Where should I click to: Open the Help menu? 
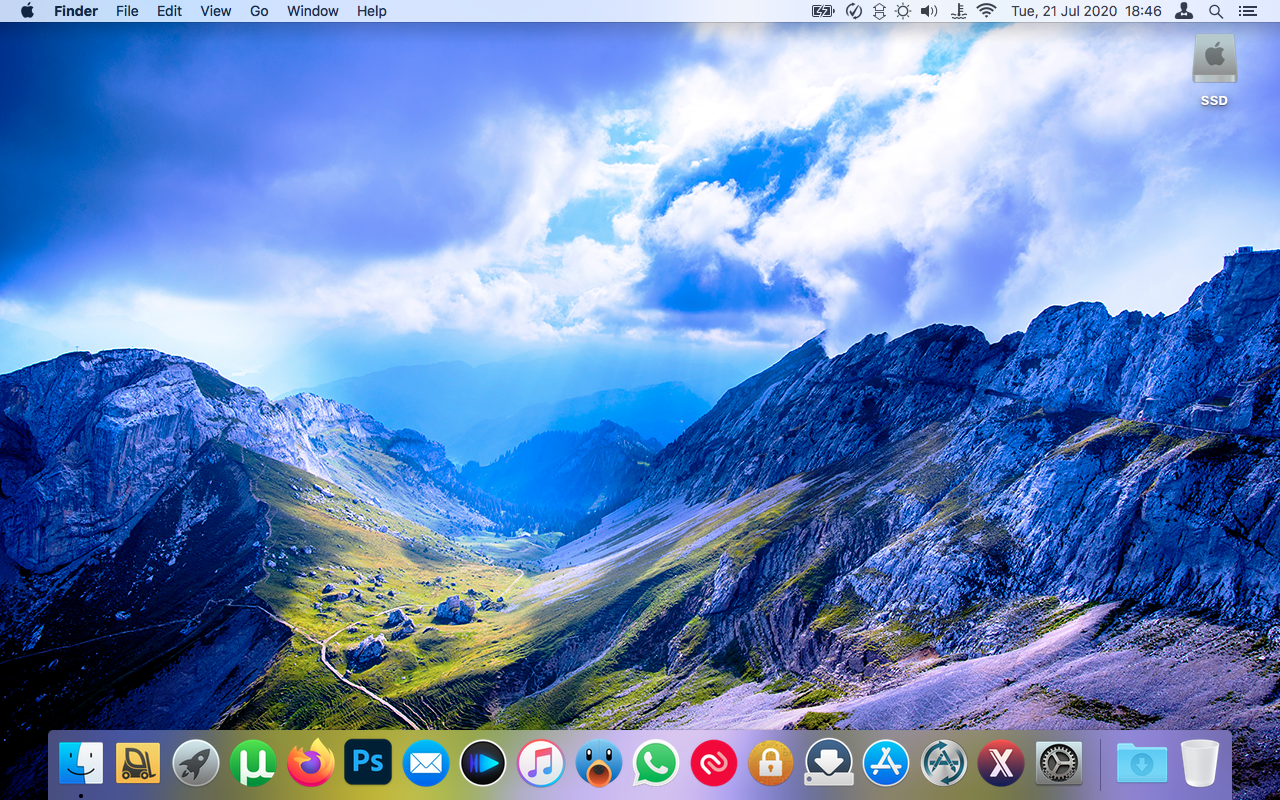coord(372,11)
